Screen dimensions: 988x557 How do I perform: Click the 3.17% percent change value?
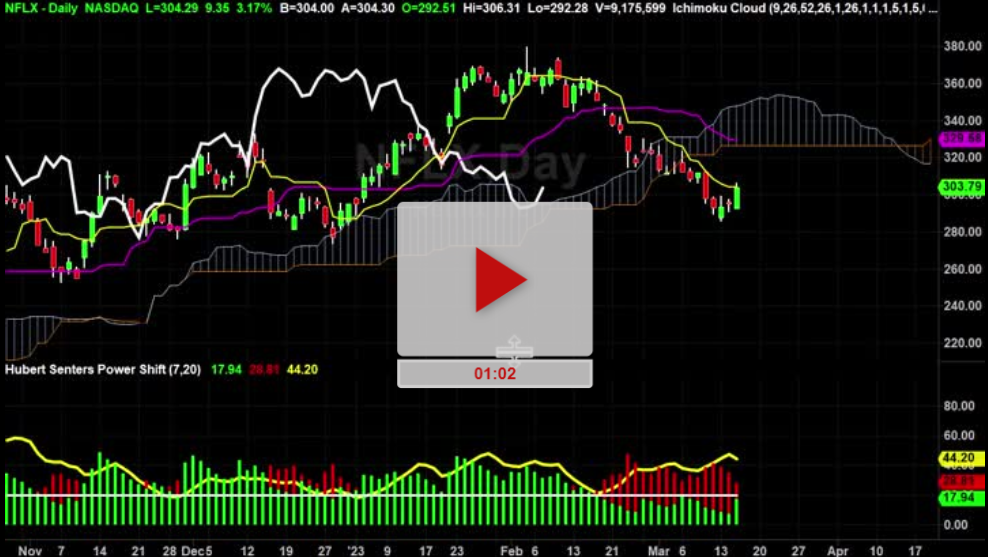[x=255, y=8]
